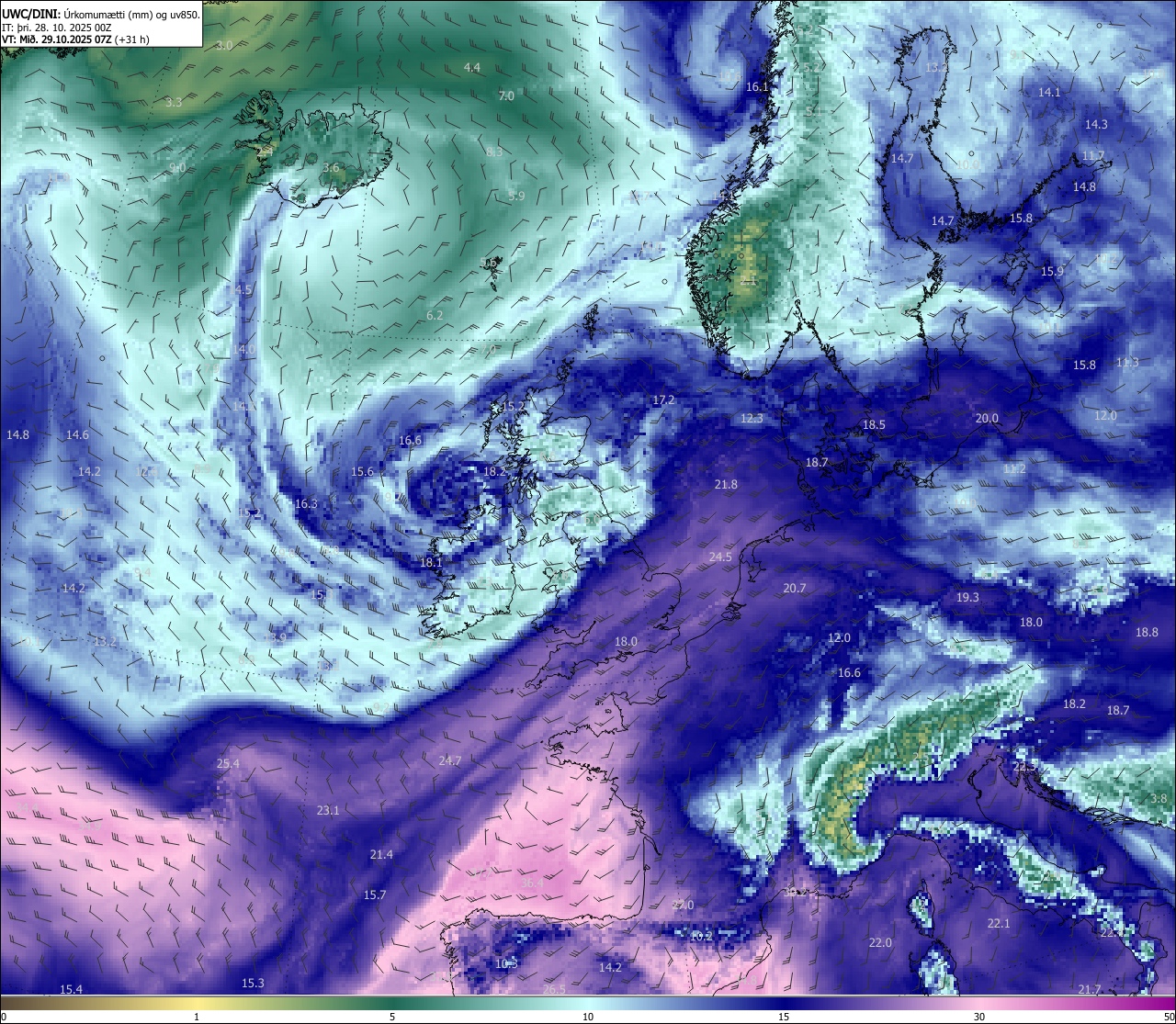The width and height of the screenshot is (1176, 1024).
Task: Click the 21.8 value over the North Sea
Action: [726, 485]
